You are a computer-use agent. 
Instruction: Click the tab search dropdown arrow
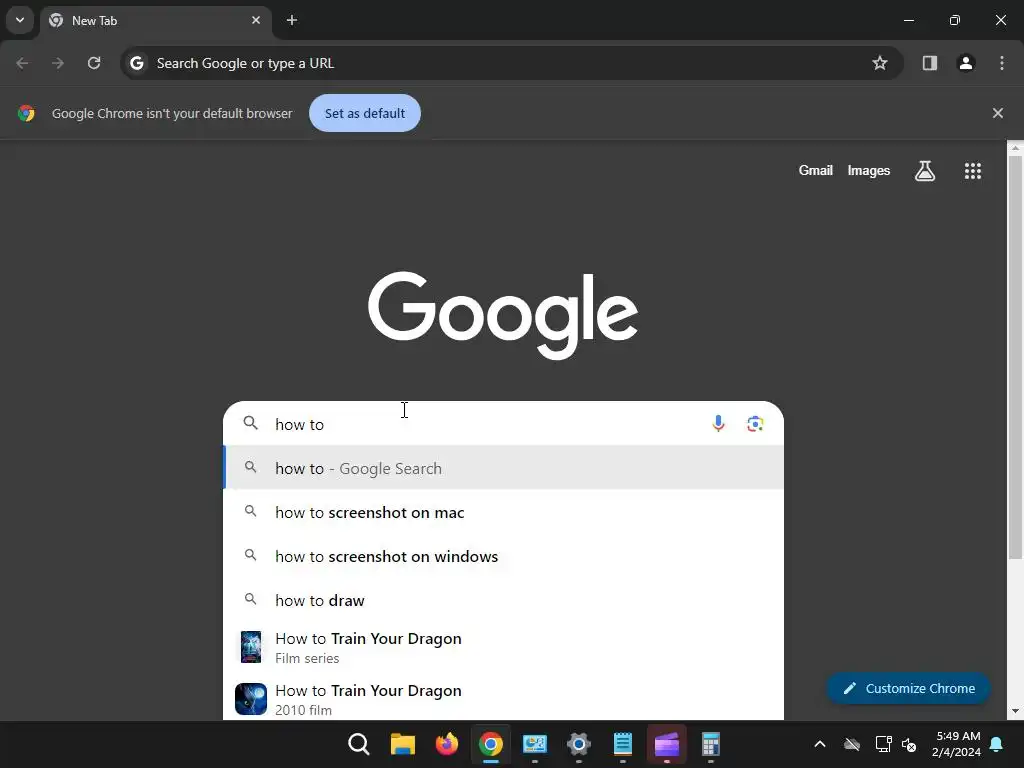[20, 20]
